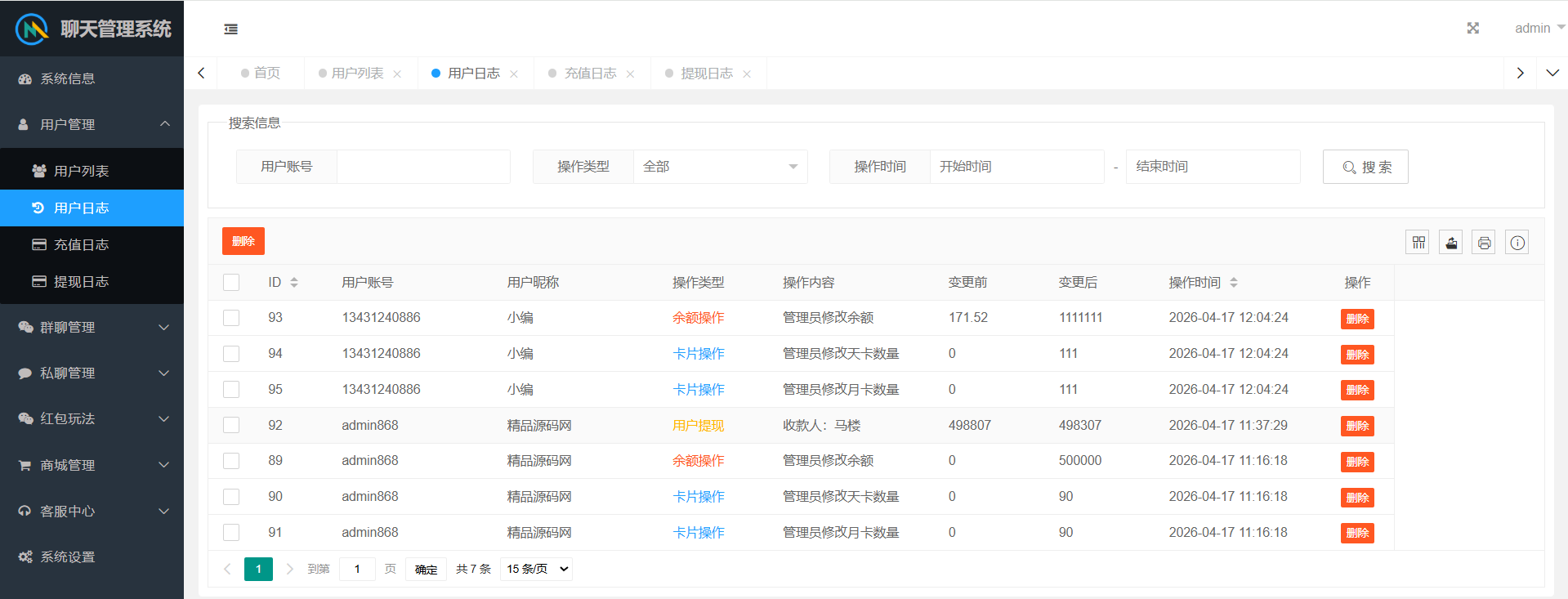Open the 操作类型 dropdown showing 全部
Screen dimensions: 1568x599
(719, 167)
